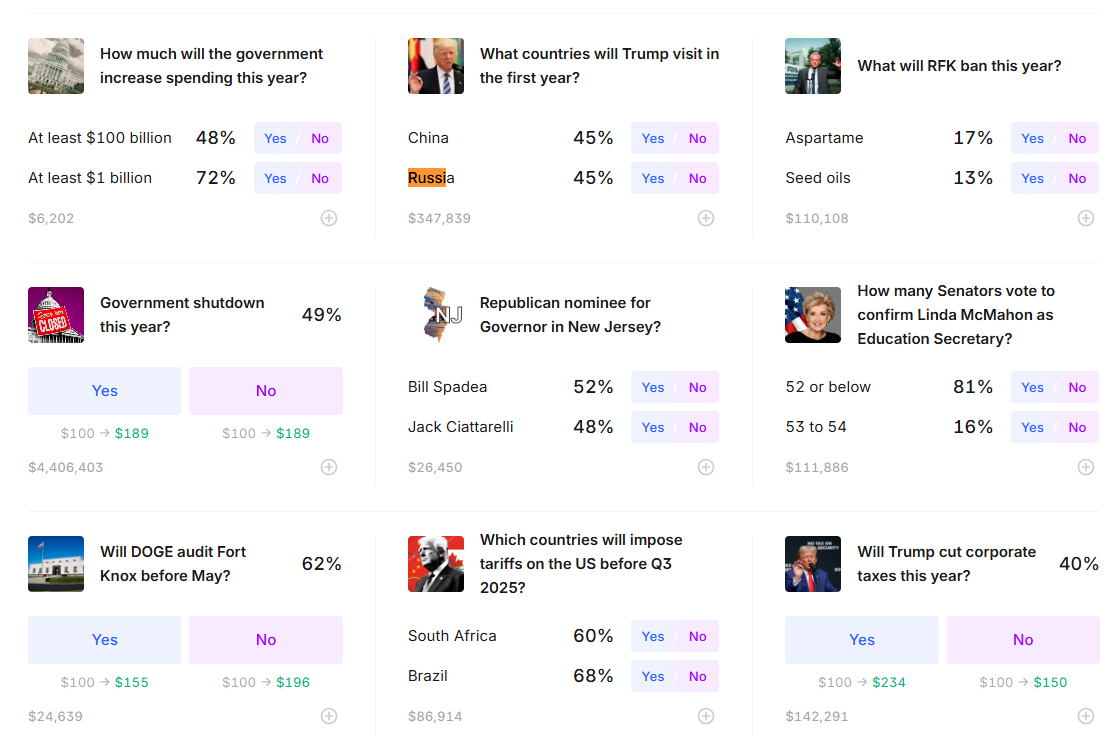Select No for Bill Spadea

coord(697,387)
